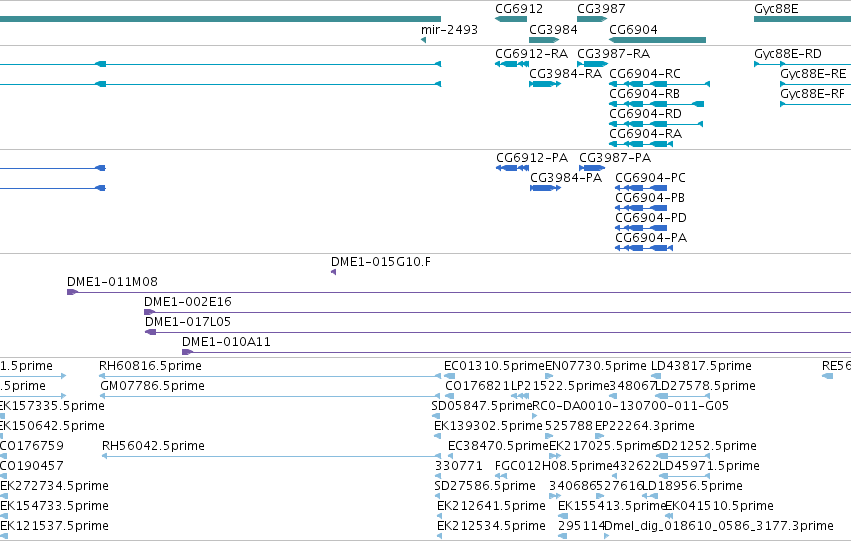Select the EK157335.5prime label
The width and height of the screenshot is (851, 541).
click(52, 406)
